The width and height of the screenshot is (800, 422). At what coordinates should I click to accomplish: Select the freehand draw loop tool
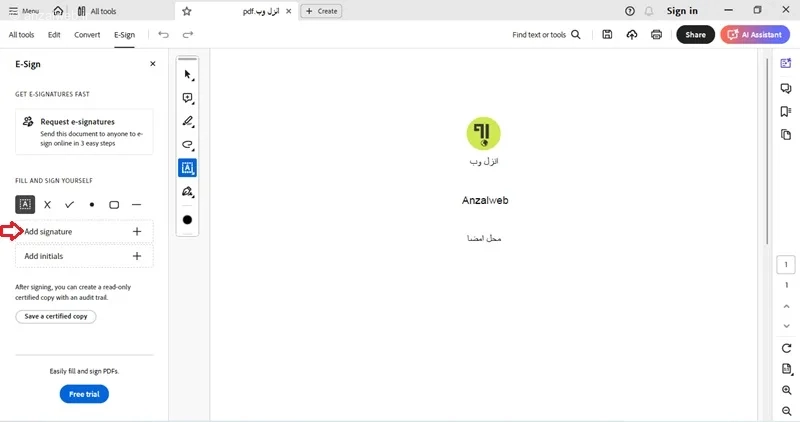coord(188,145)
